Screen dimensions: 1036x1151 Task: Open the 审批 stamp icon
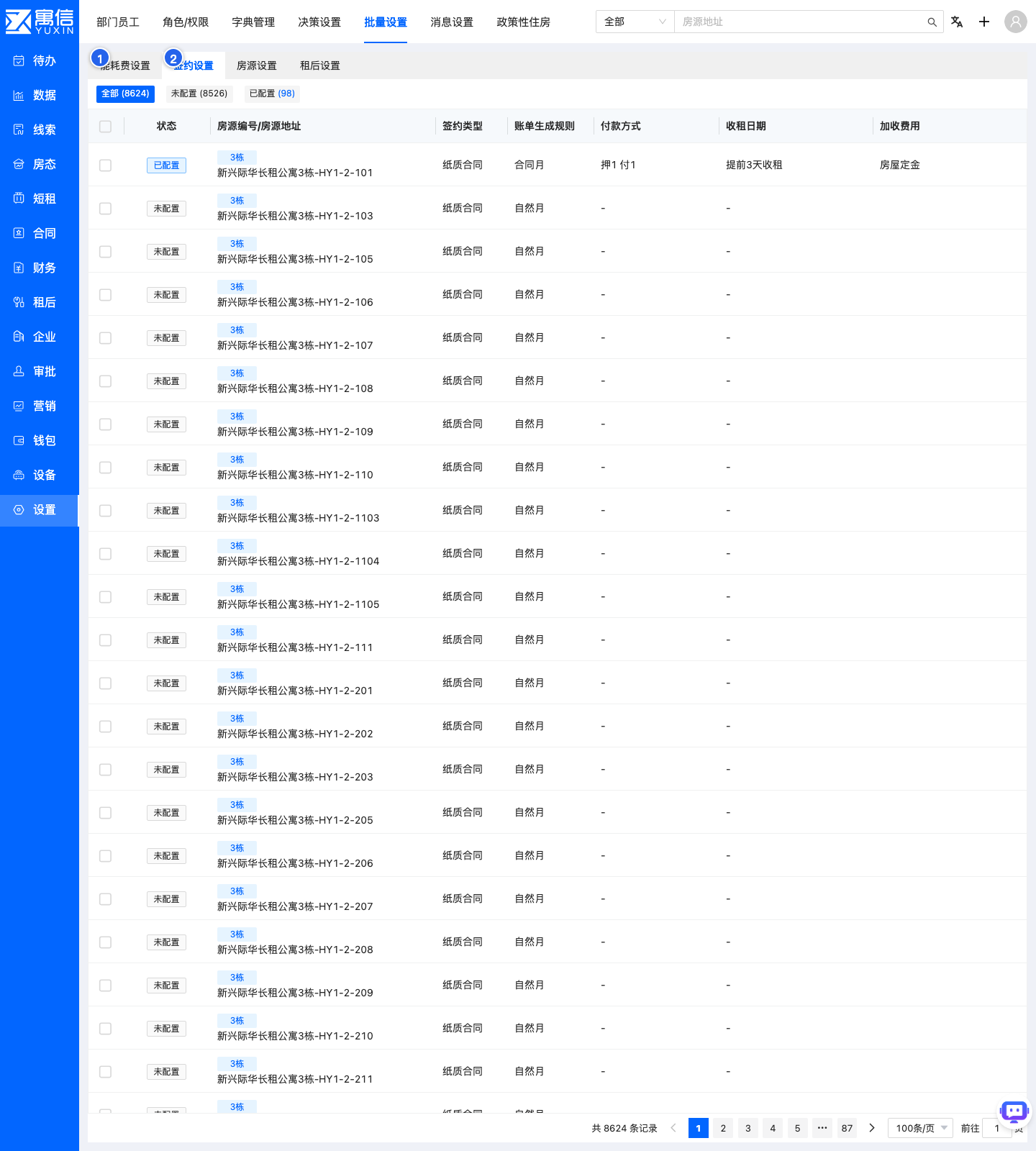pos(19,371)
